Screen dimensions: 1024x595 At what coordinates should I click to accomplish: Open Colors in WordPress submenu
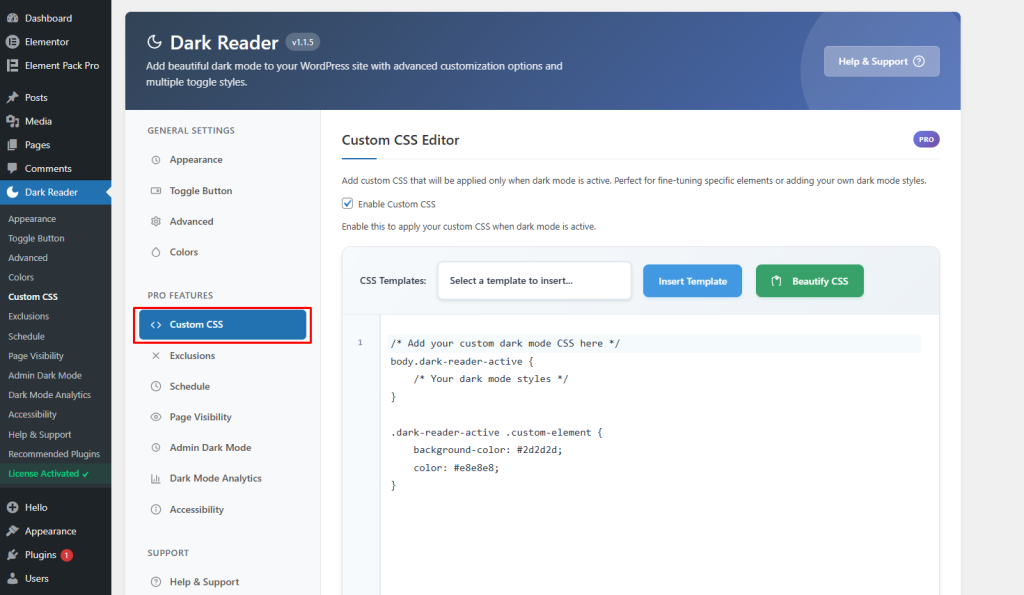(x=21, y=278)
